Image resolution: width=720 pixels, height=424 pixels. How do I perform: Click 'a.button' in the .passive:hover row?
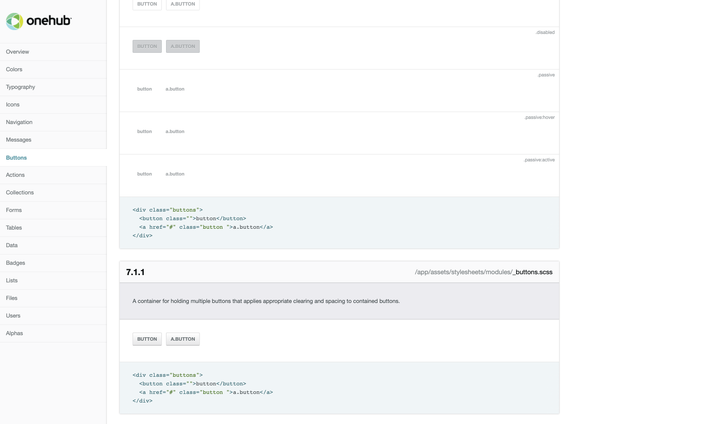[175, 131]
